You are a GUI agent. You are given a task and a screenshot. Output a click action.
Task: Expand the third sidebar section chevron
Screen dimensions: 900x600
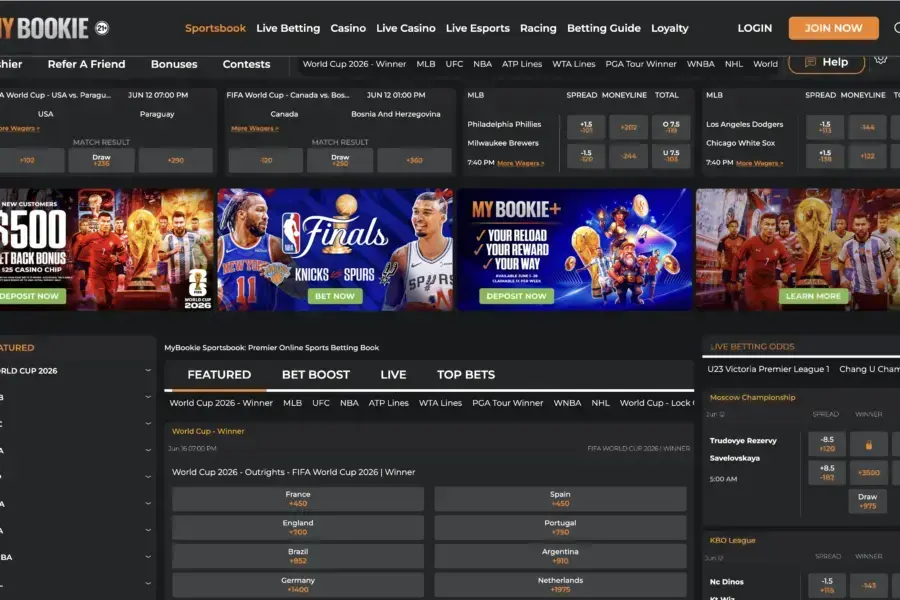pos(148,423)
